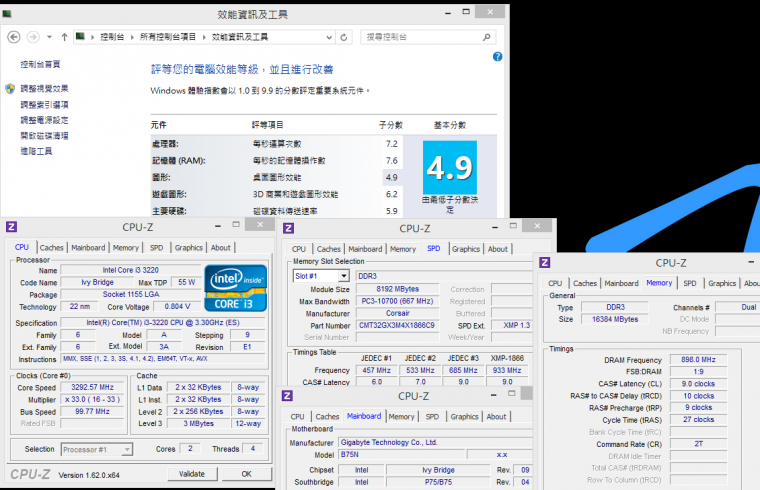Expand the address bar history dropdown arrow

click(x=331, y=37)
